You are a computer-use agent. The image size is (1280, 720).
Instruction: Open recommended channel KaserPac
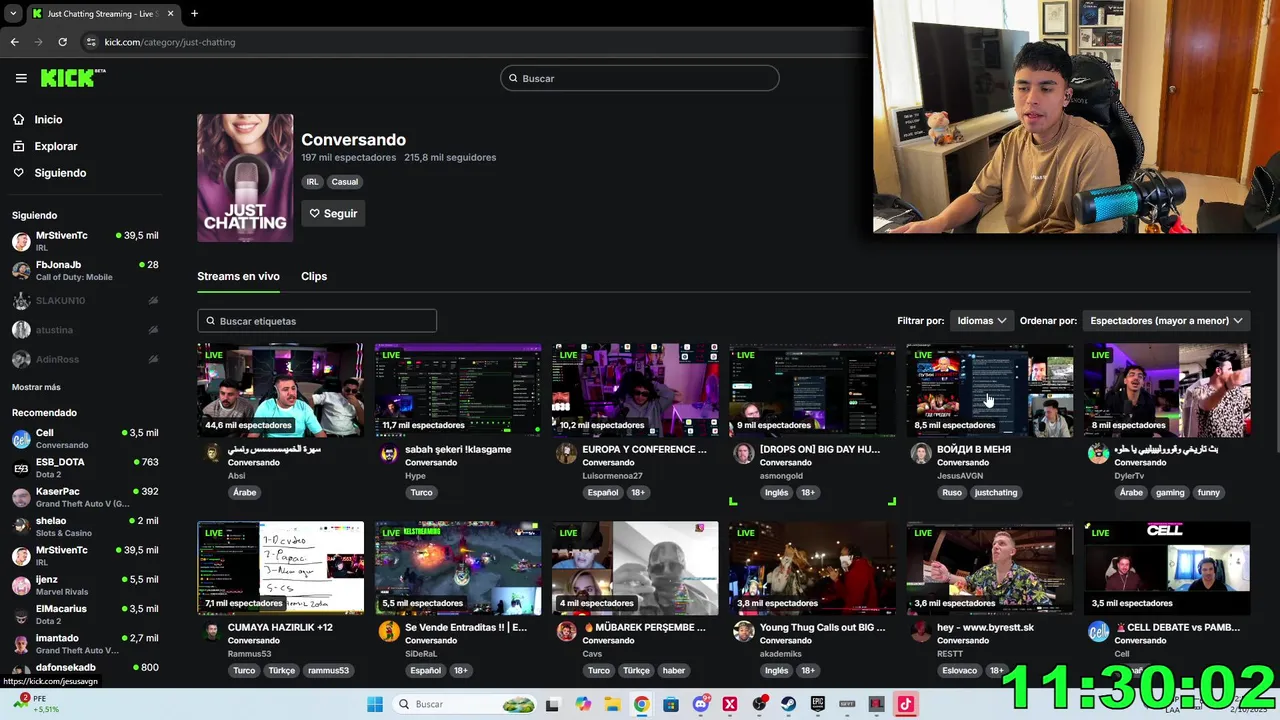coord(85,497)
